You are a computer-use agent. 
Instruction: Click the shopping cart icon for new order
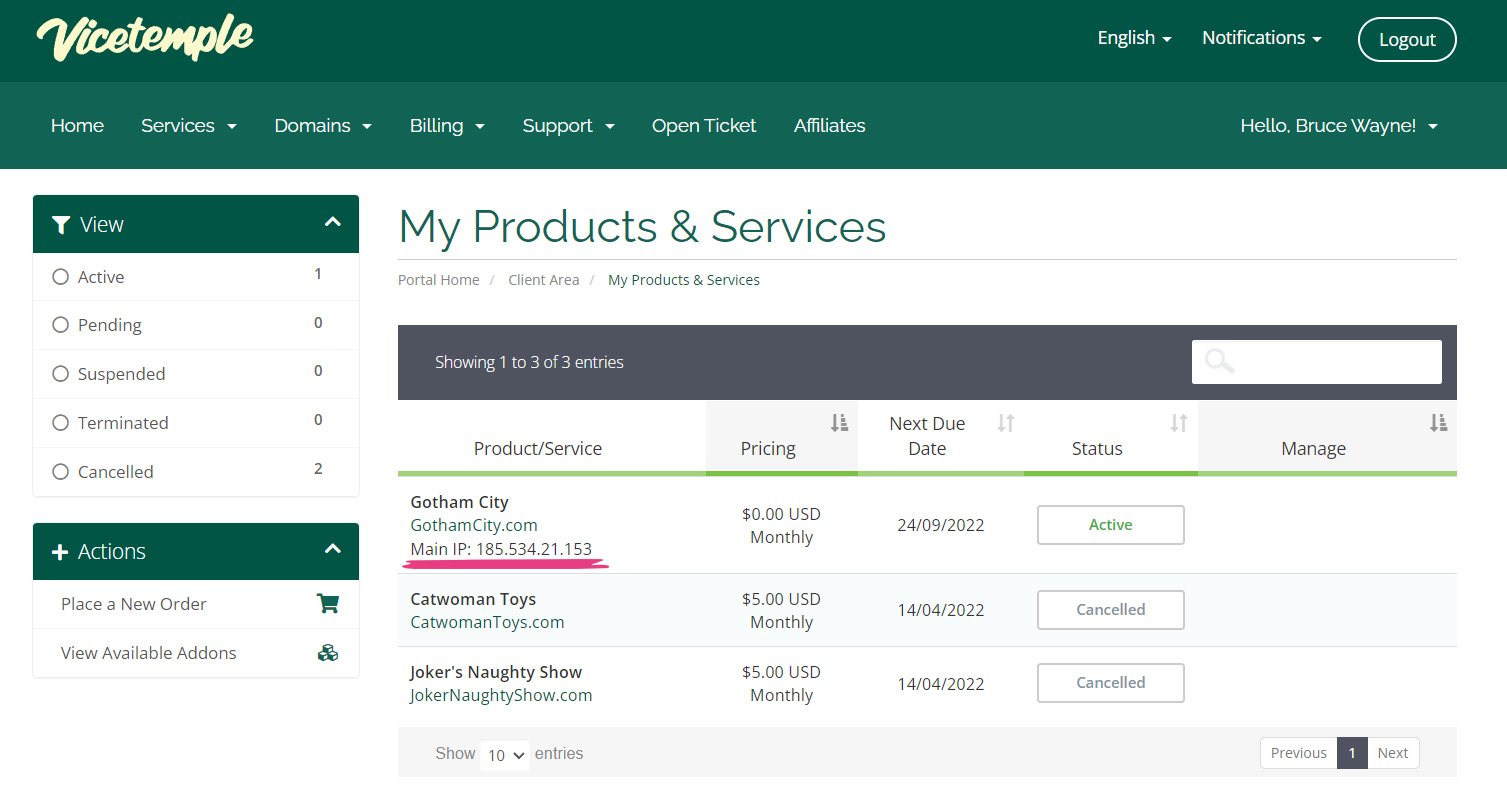(x=327, y=603)
